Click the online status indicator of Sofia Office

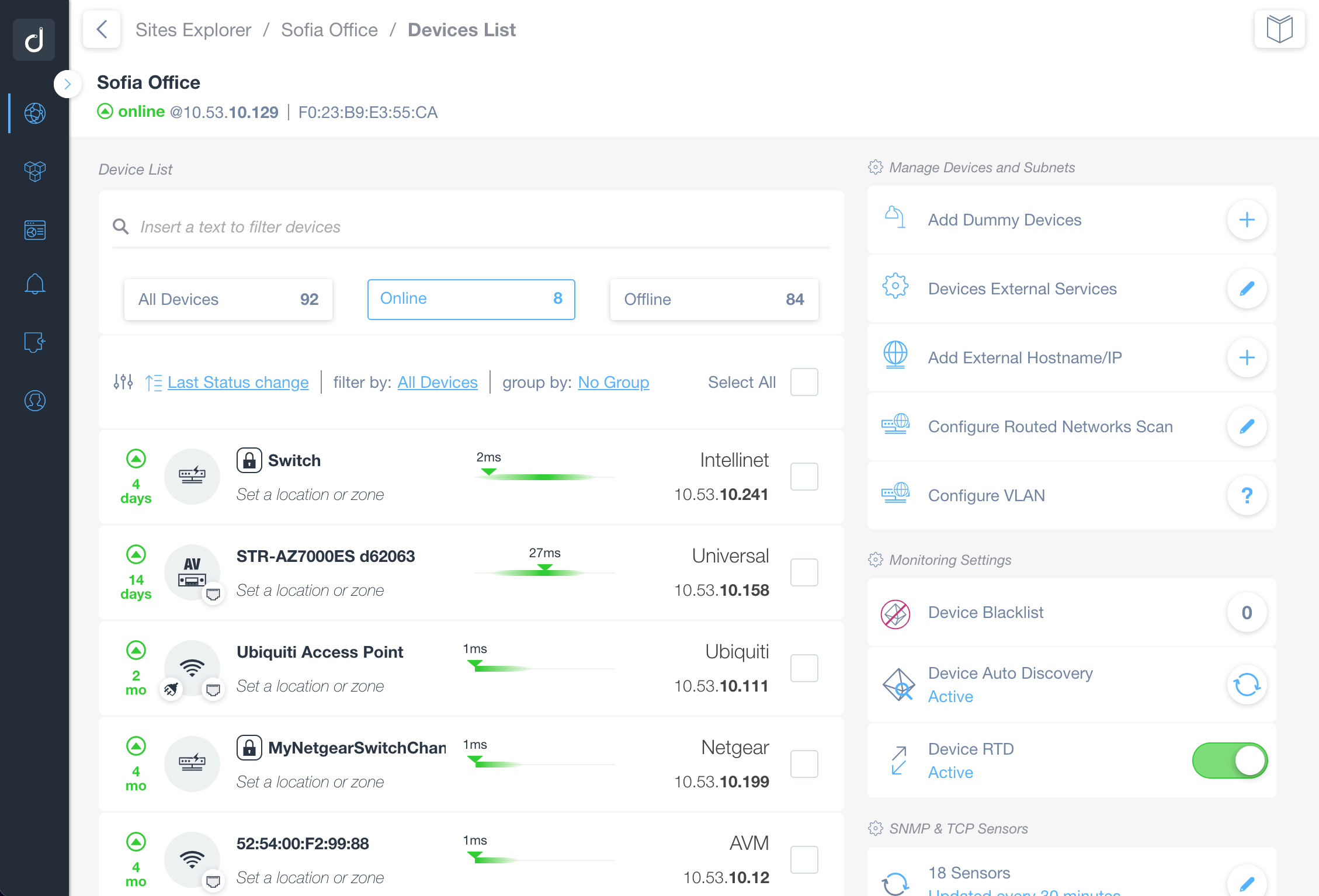[x=131, y=111]
